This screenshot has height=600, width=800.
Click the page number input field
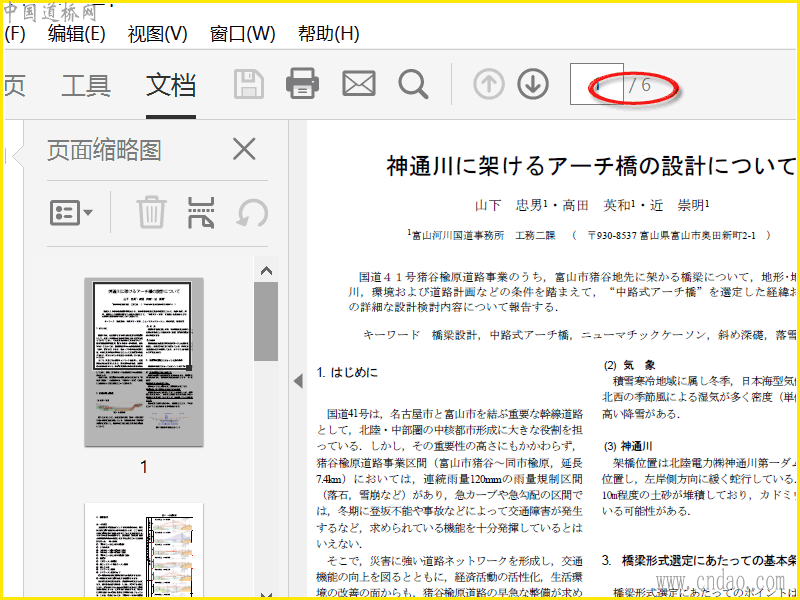597,84
